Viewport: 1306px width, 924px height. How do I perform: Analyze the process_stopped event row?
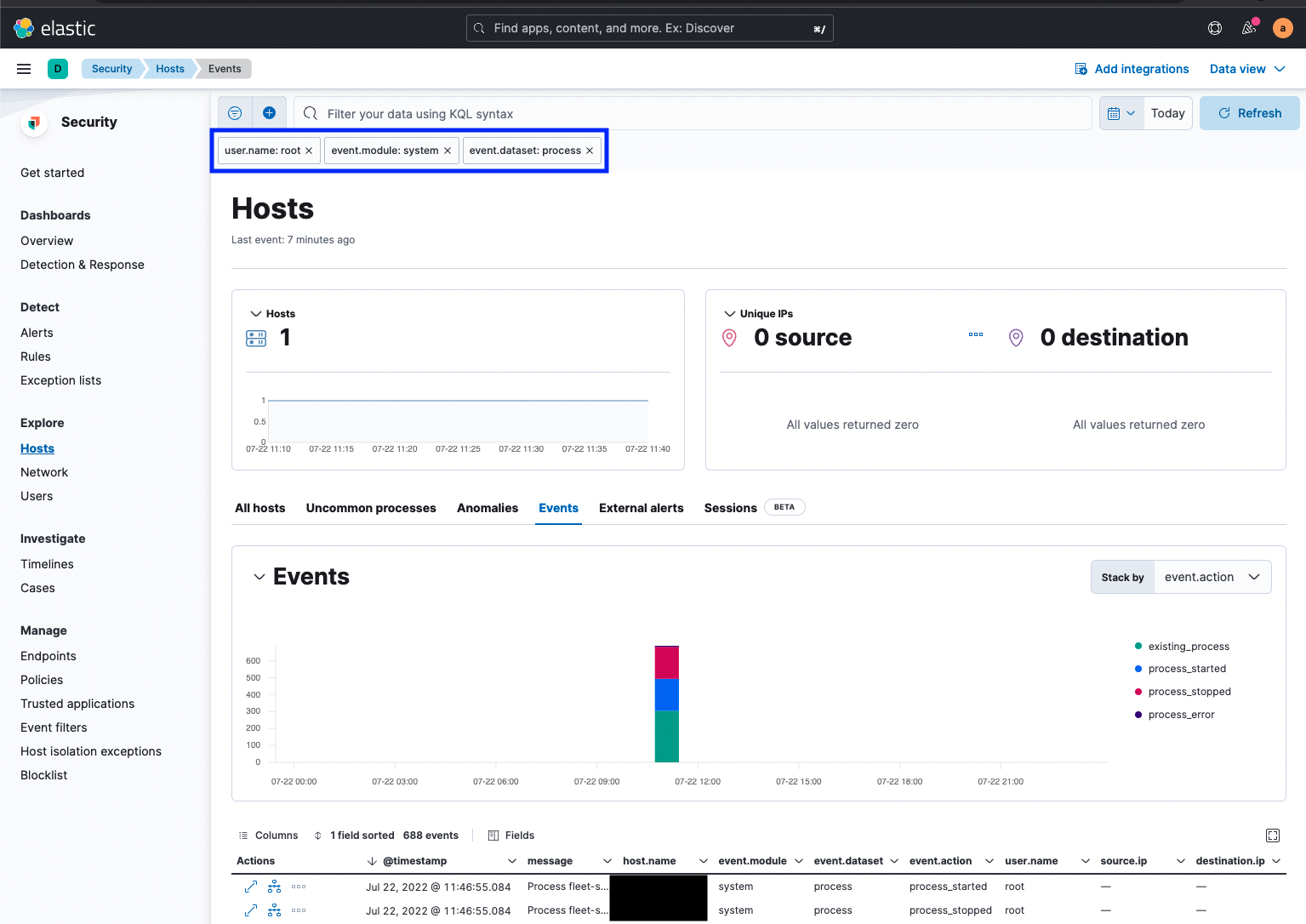(x=274, y=910)
